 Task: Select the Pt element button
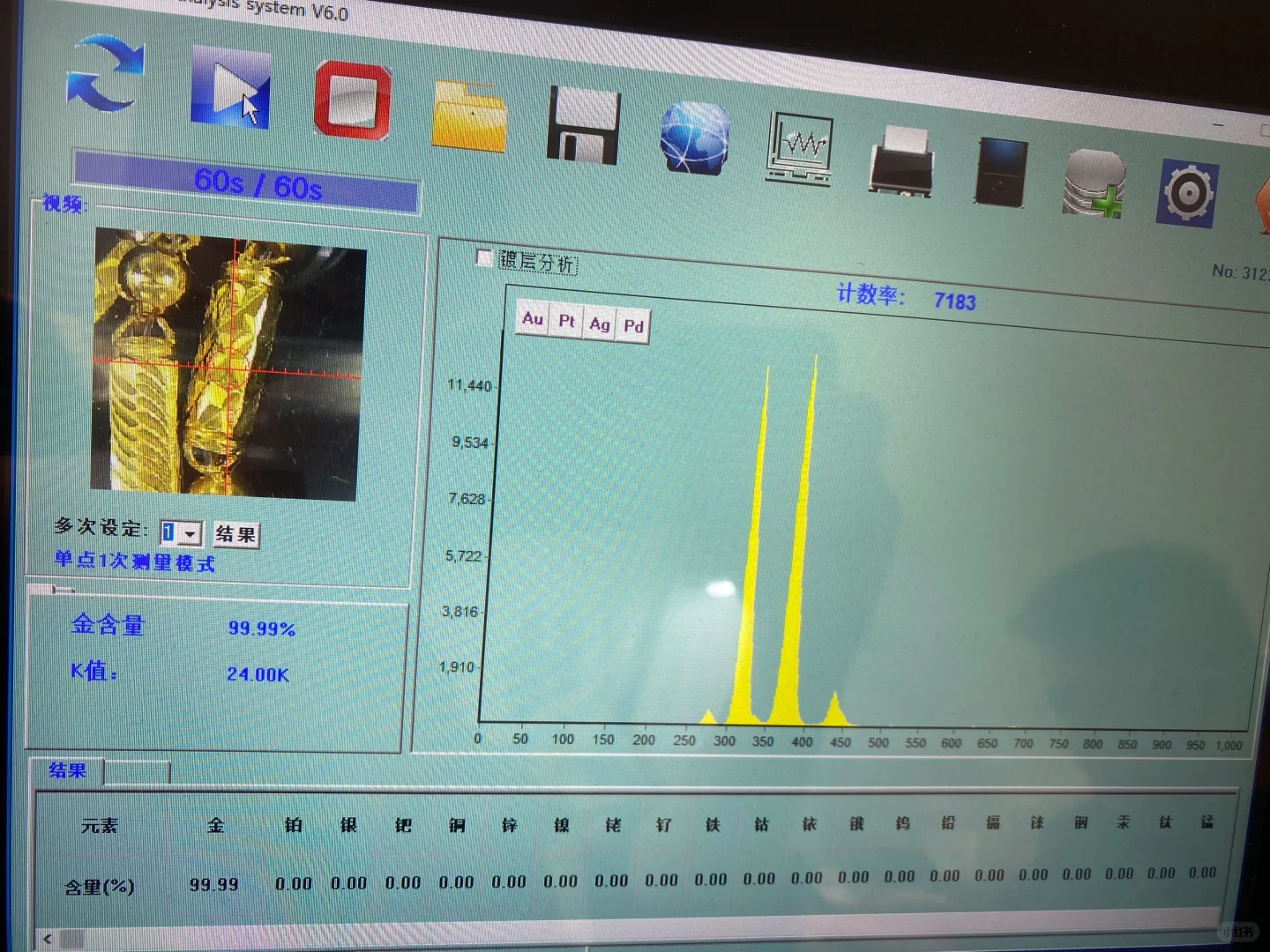point(566,322)
